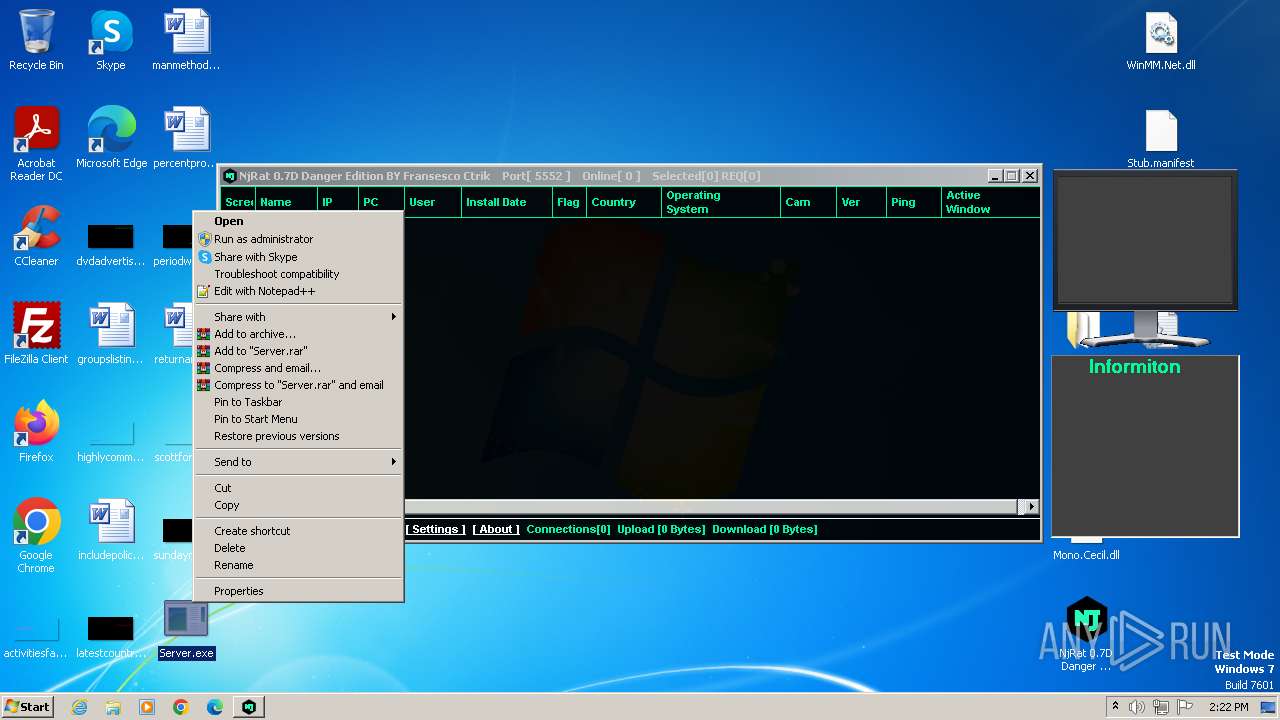Screen dimensions: 1280x720
Task: Open the Google Chrome desktop shortcut
Action: click(36, 536)
